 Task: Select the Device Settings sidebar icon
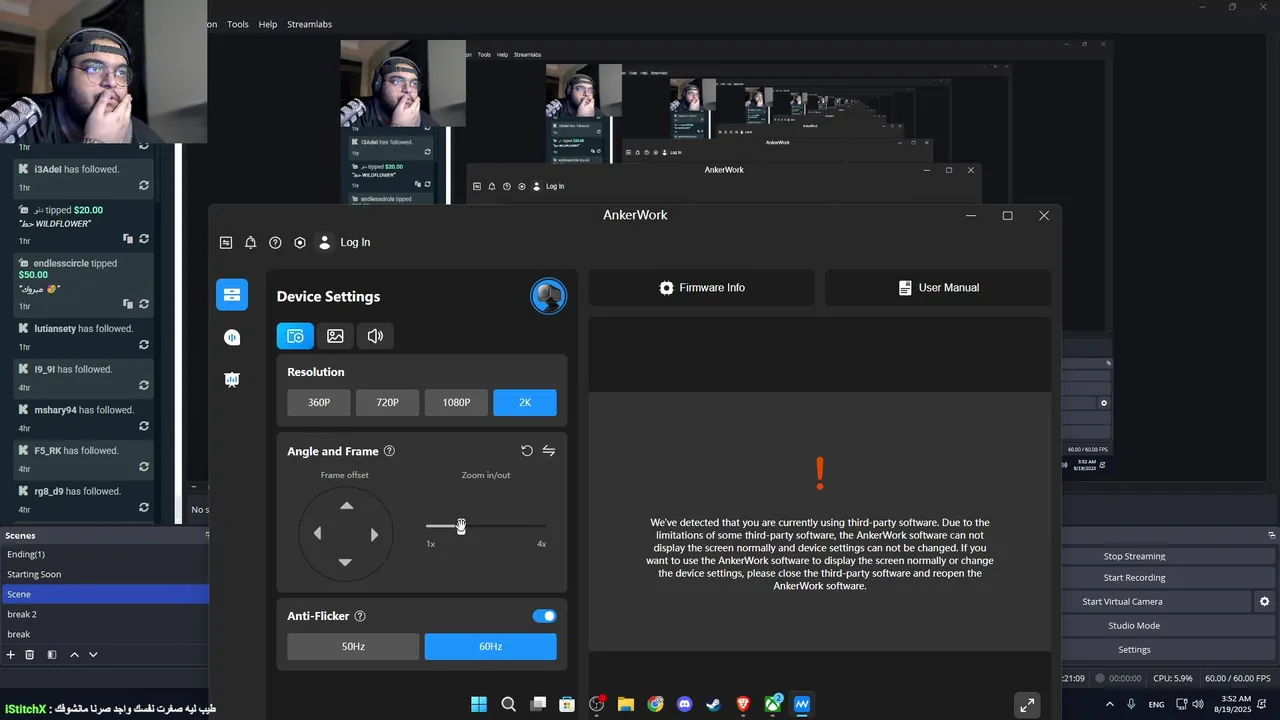[232, 295]
